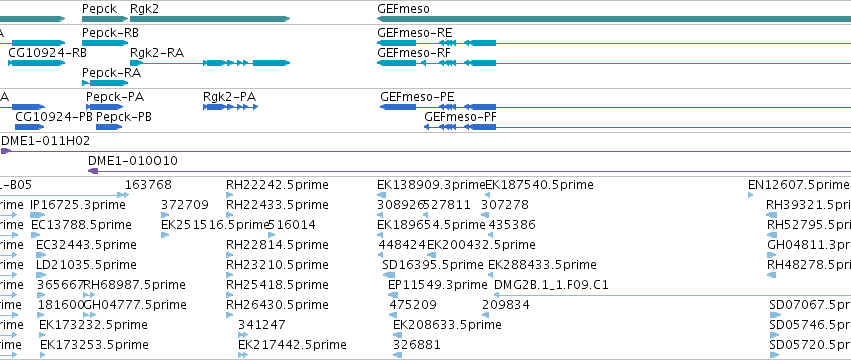Click EST feature 448424
Image resolution: width=851 pixels, height=360 pixels.
(402, 245)
